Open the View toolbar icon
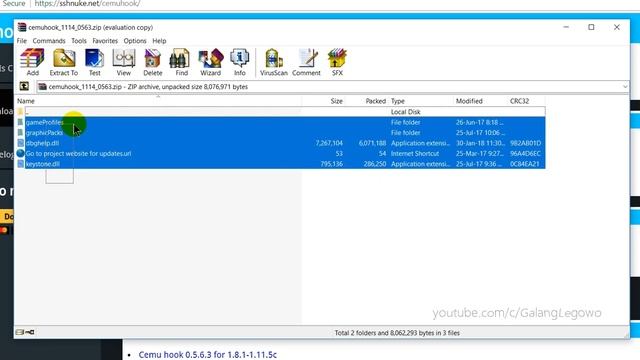The image size is (640, 360). pos(124,62)
